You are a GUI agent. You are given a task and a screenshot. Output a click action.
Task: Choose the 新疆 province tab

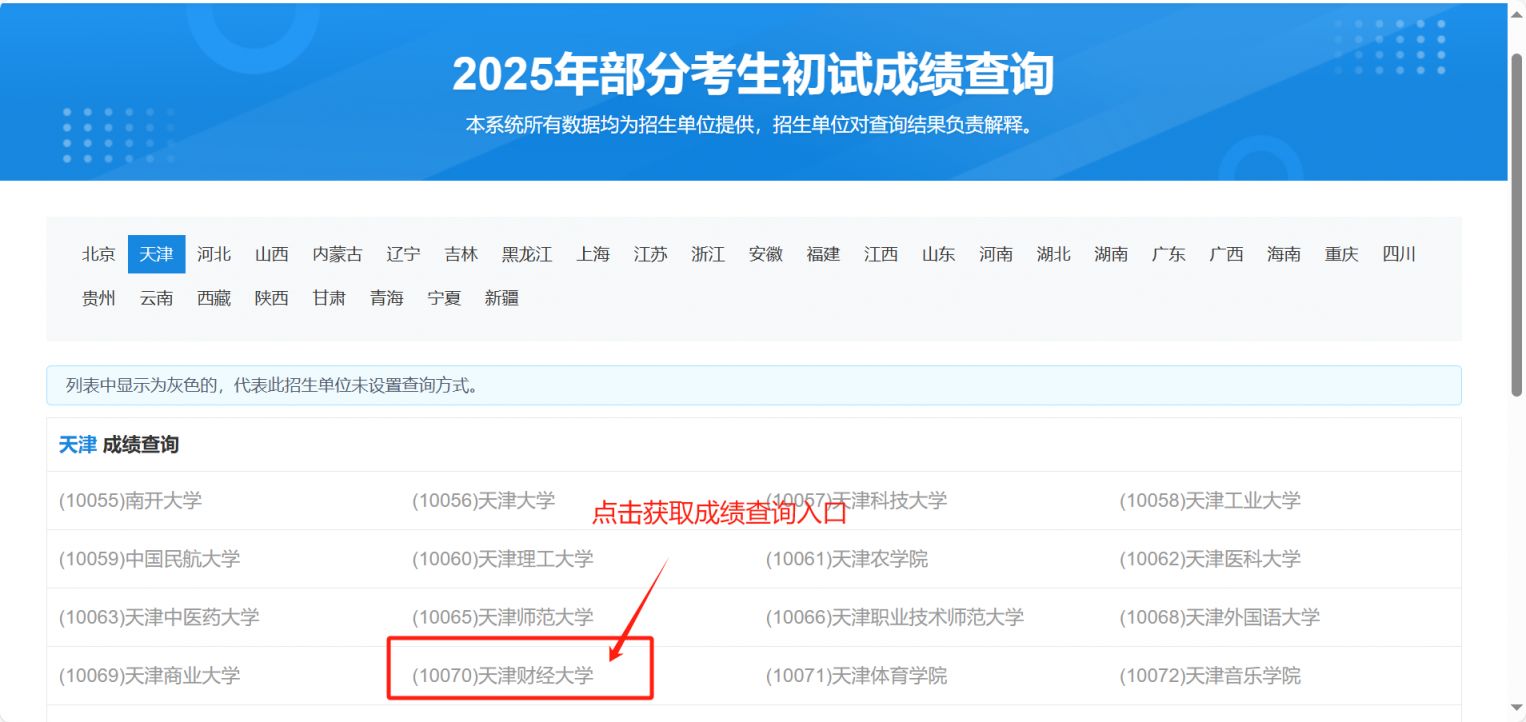point(502,298)
